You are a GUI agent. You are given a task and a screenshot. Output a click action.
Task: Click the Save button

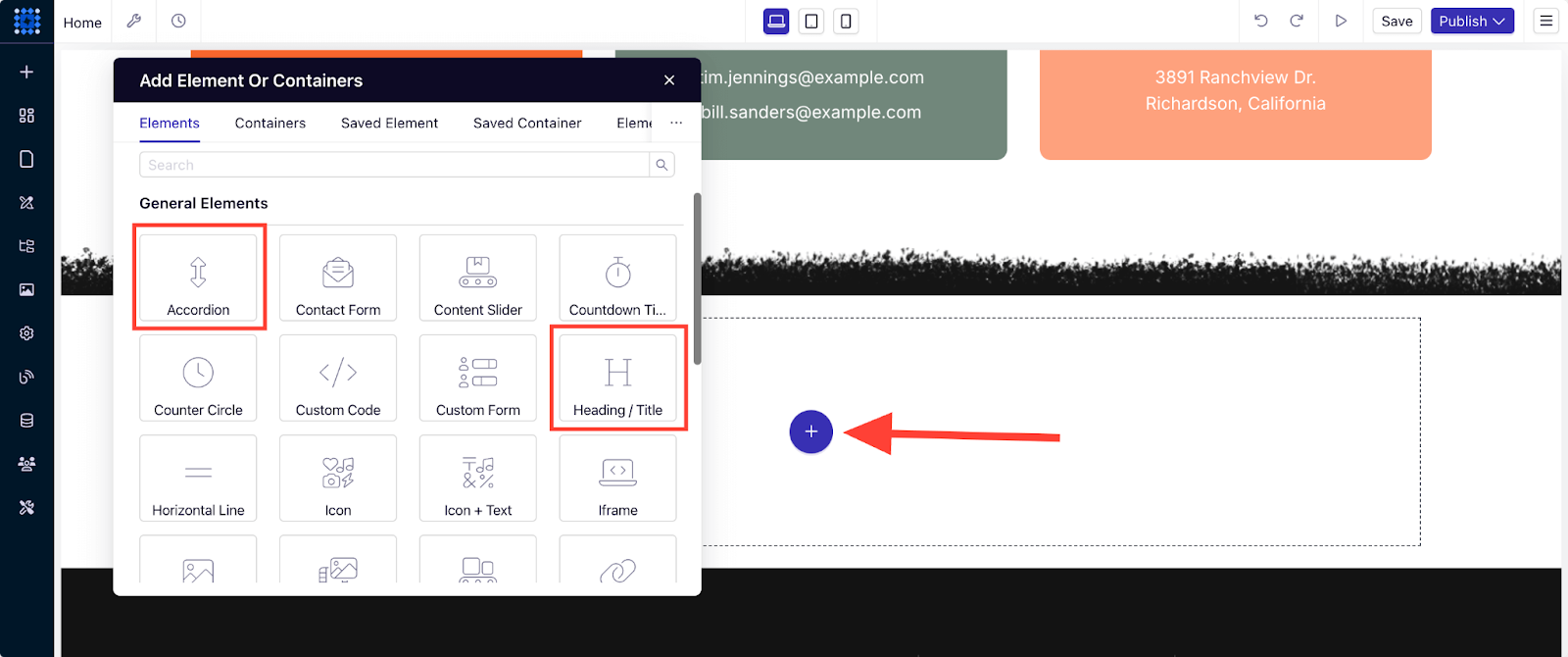(1396, 21)
